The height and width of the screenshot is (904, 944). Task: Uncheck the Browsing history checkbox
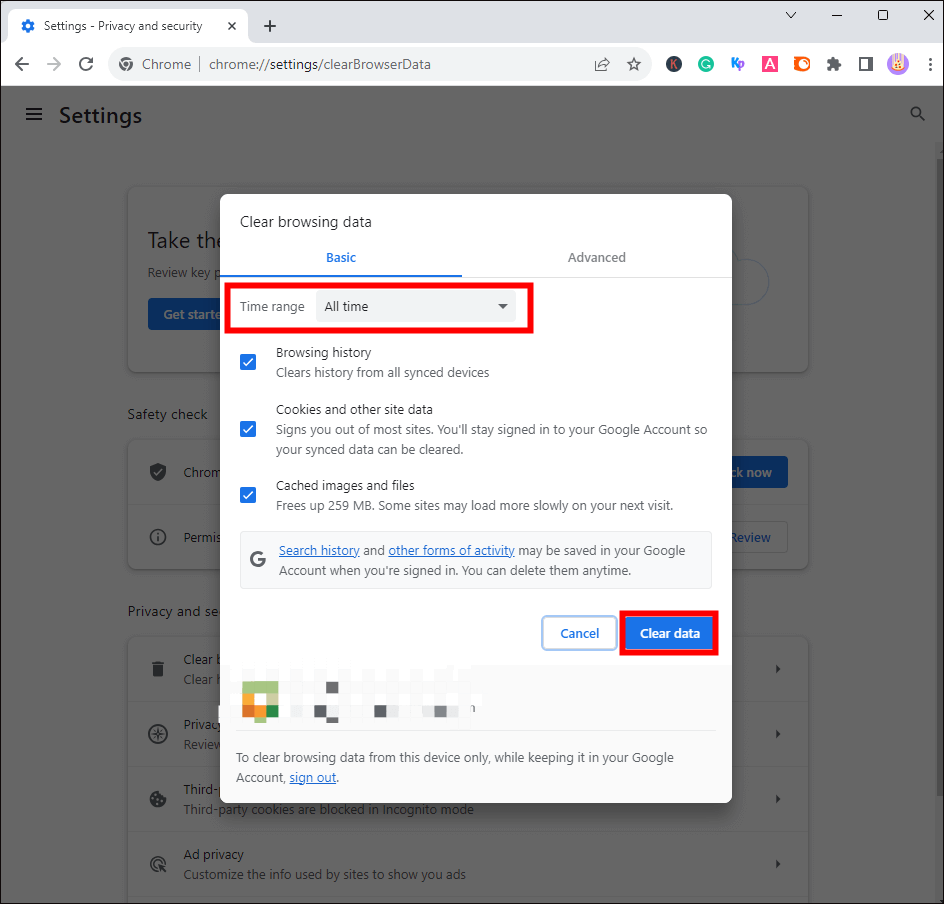pyautogui.click(x=248, y=362)
